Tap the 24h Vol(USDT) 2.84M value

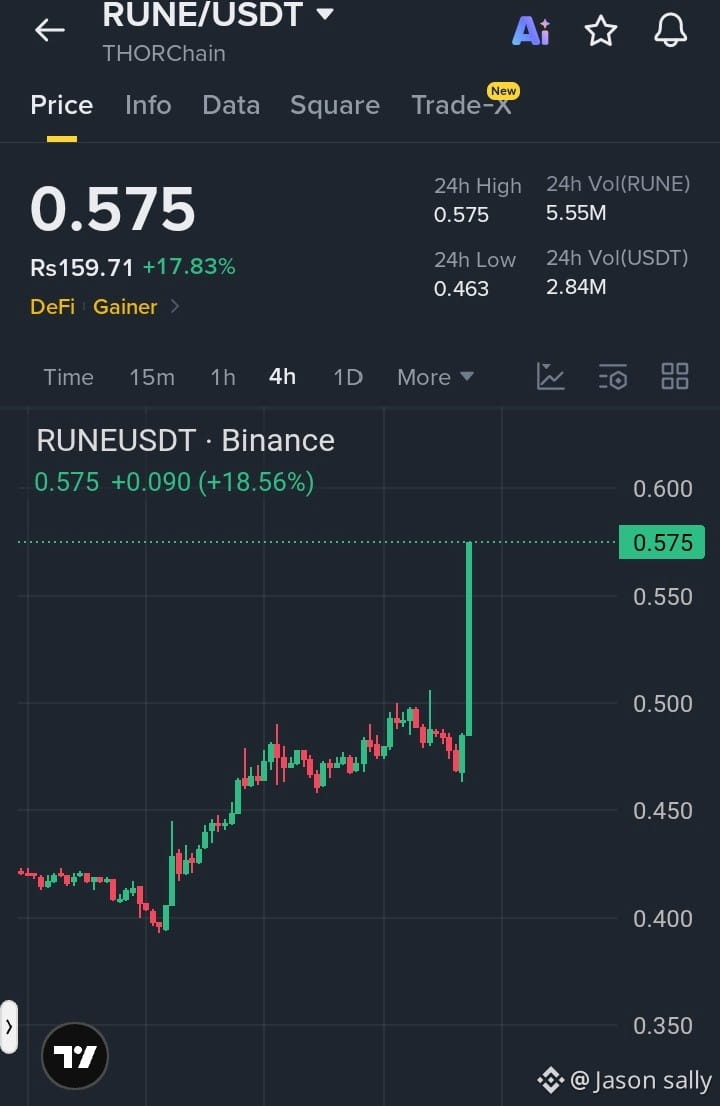576,287
